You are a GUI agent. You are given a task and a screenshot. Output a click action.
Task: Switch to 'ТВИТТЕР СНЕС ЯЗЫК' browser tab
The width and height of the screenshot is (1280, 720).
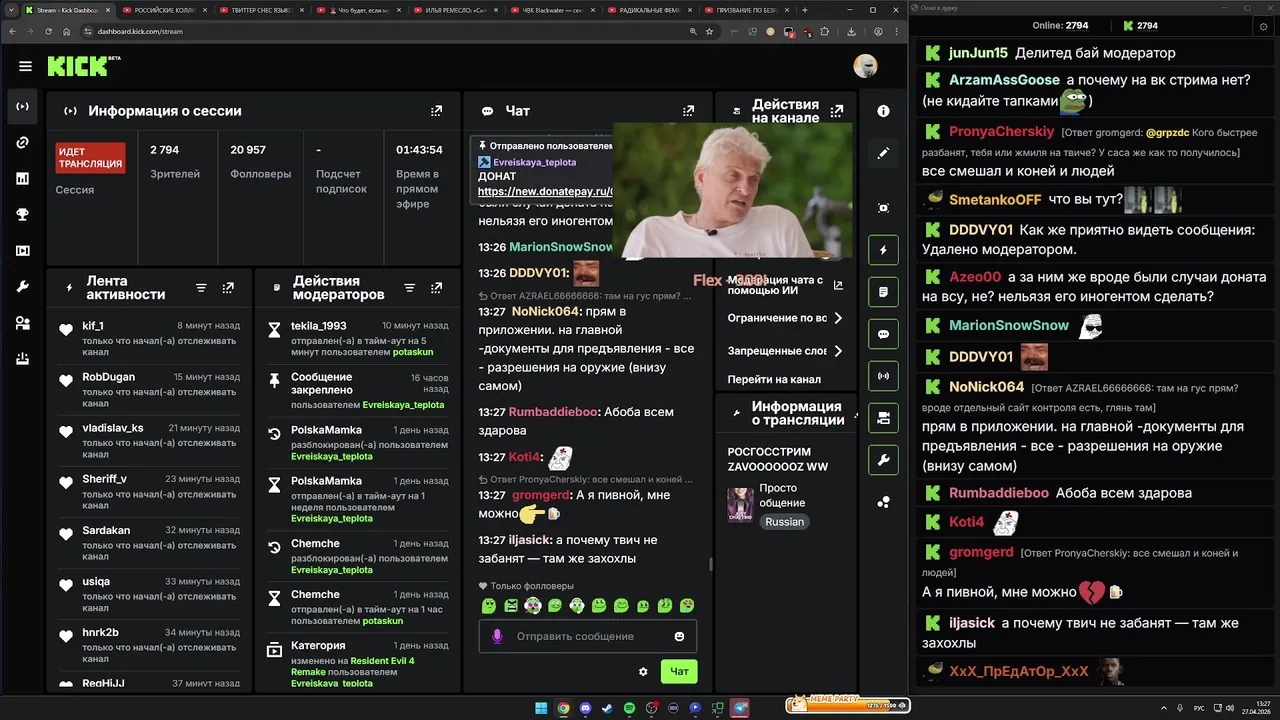262,9
